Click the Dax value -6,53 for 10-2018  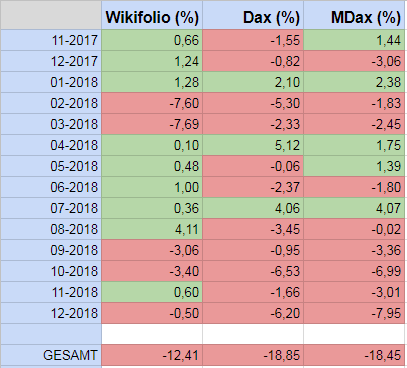coord(253,271)
